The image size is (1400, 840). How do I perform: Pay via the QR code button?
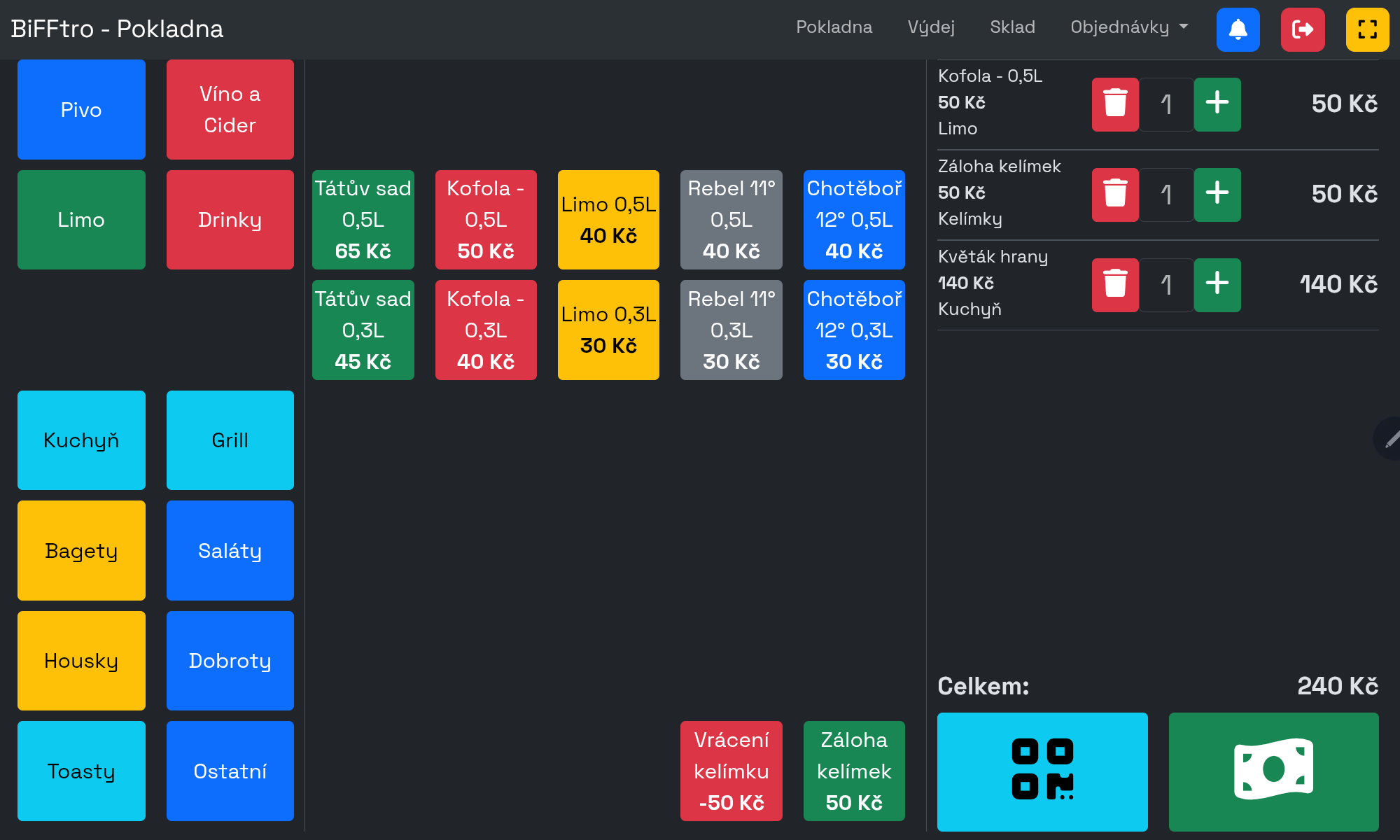pyautogui.click(x=1042, y=771)
